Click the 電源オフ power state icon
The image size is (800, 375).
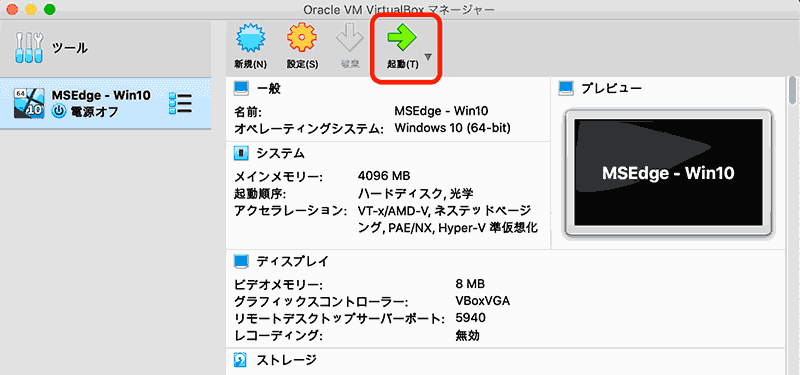tap(59, 111)
